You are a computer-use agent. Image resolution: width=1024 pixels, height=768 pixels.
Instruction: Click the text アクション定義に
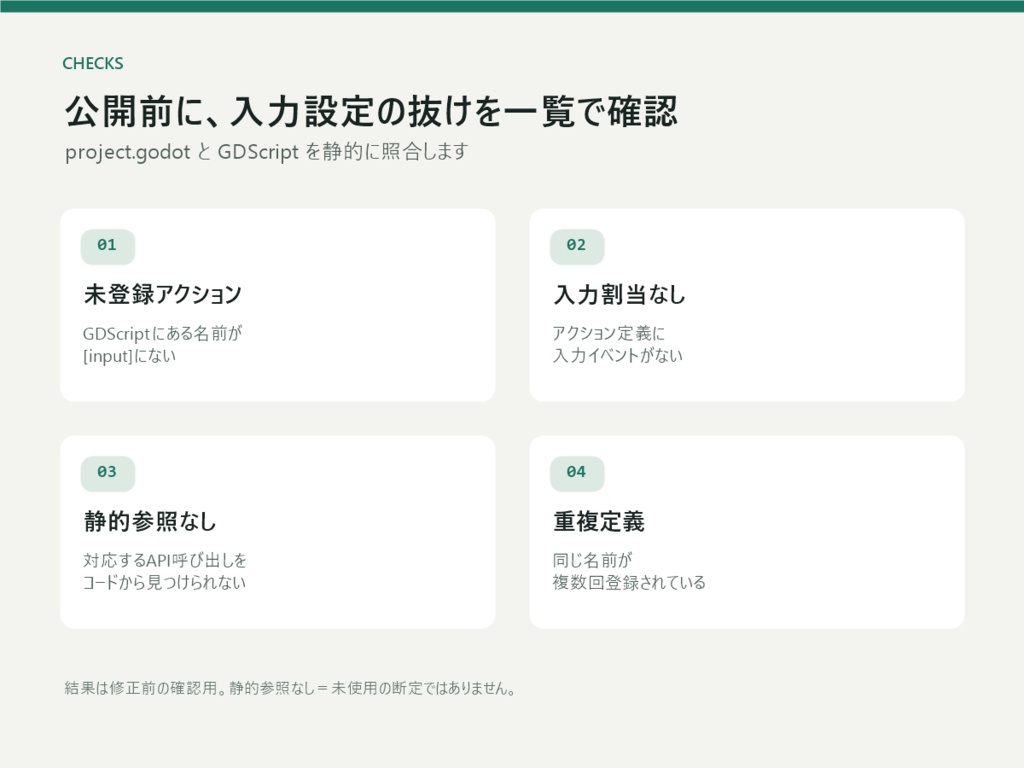click(x=609, y=334)
